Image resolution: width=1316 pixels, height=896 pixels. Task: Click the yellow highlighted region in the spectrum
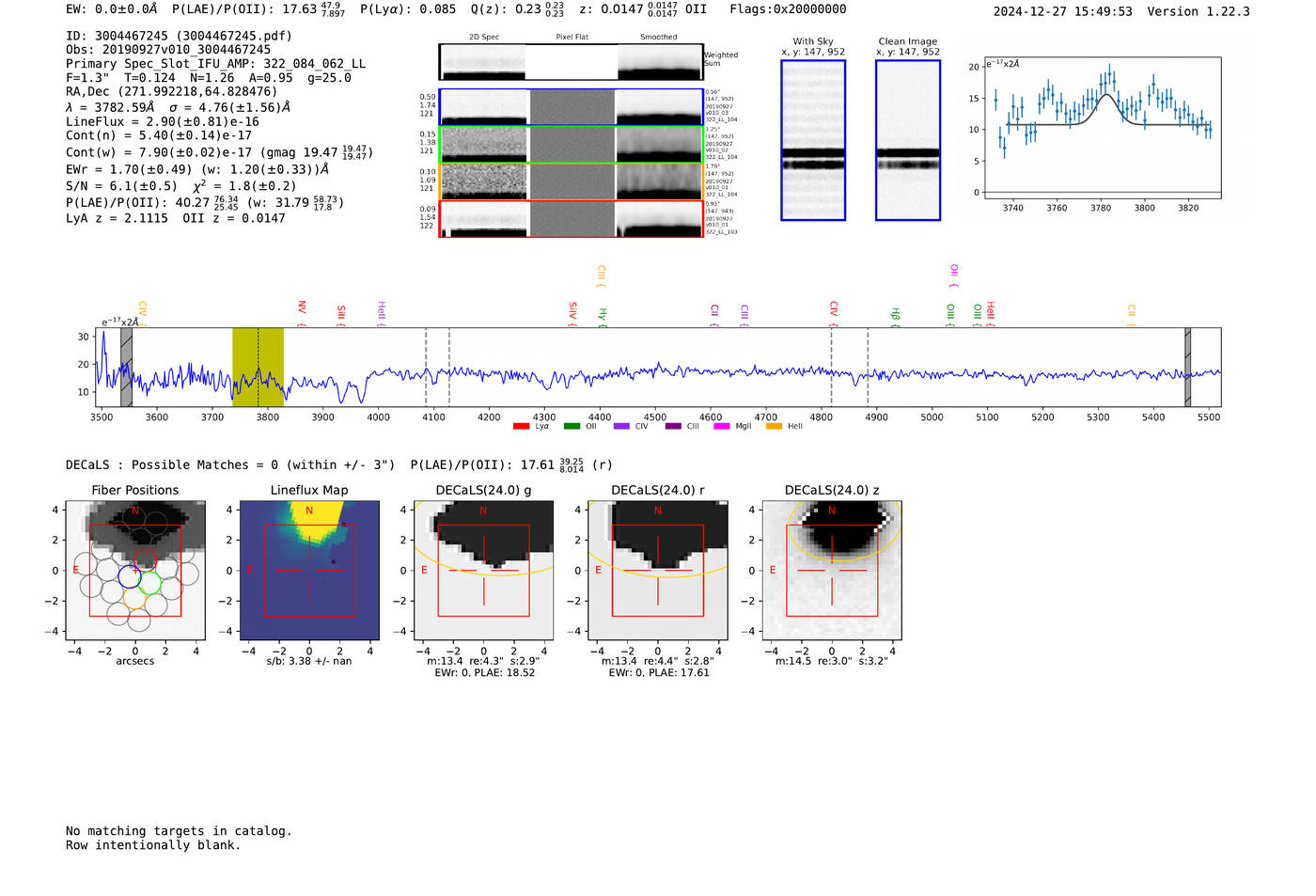click(258, 368)
